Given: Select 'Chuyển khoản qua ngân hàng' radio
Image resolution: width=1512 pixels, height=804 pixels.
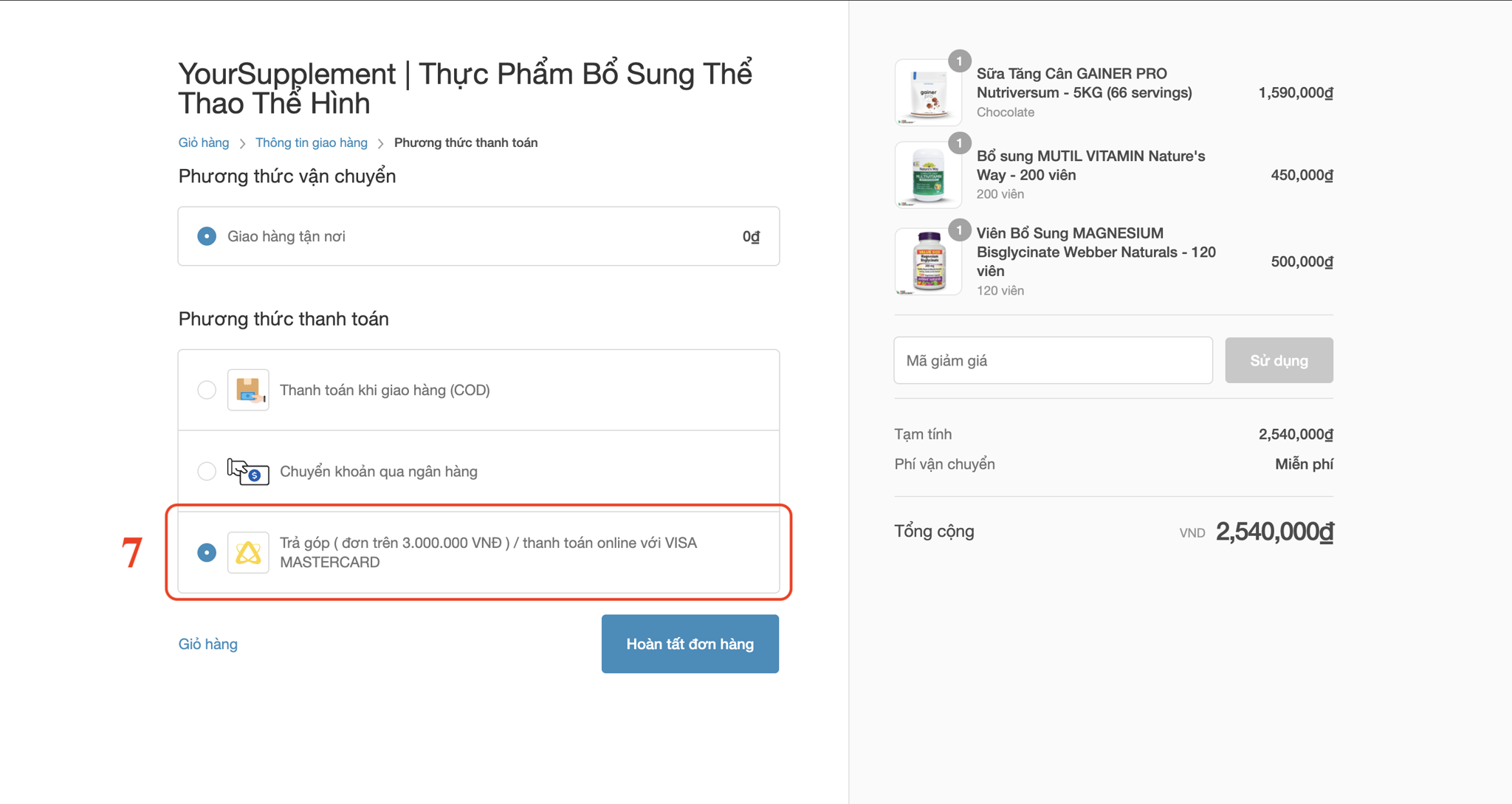Looking at the screenshot, I should (x=207, y=471).
